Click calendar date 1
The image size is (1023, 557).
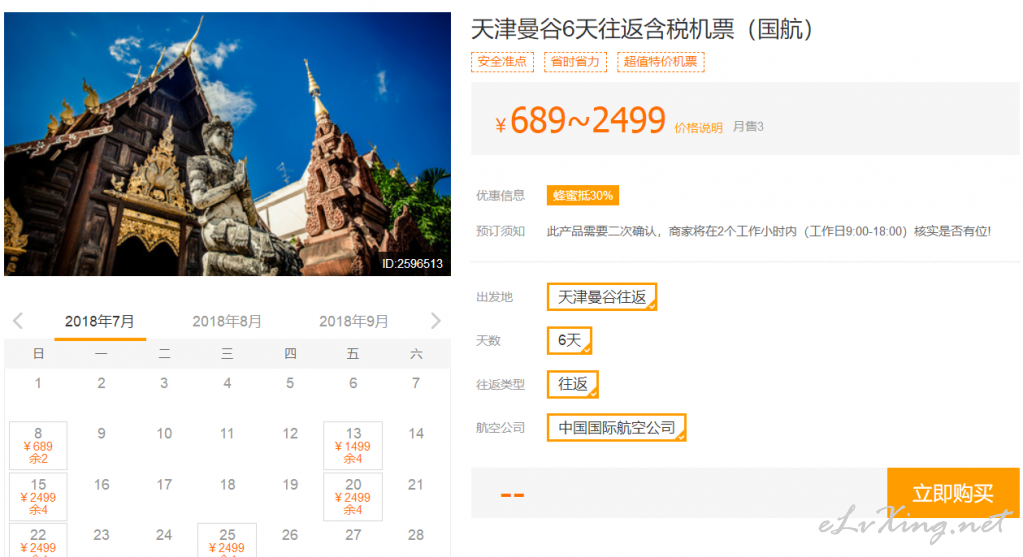click(38, 384)
